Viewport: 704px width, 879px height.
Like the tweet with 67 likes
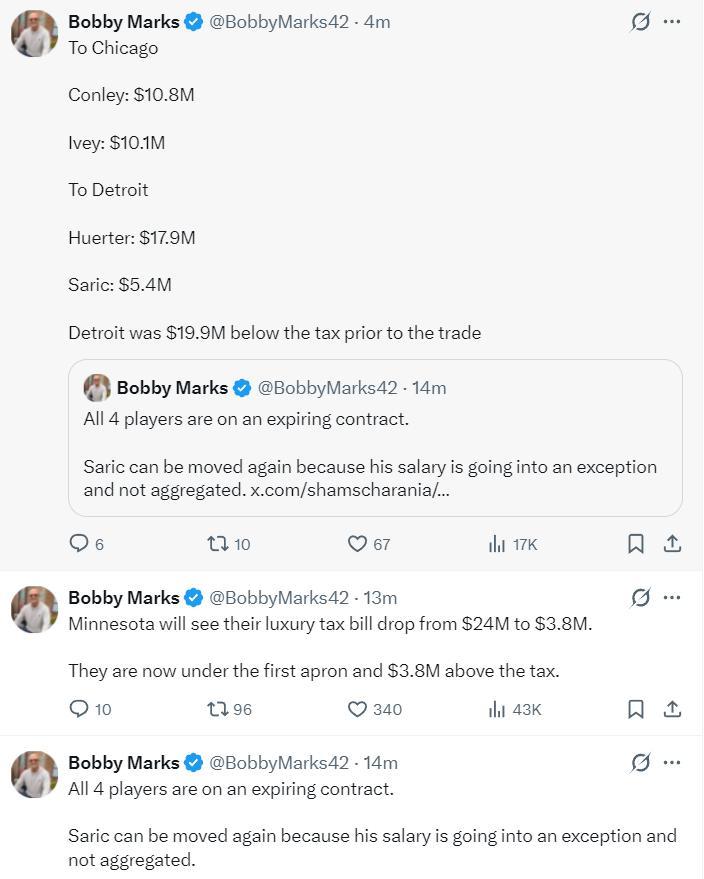pos(357,544)
